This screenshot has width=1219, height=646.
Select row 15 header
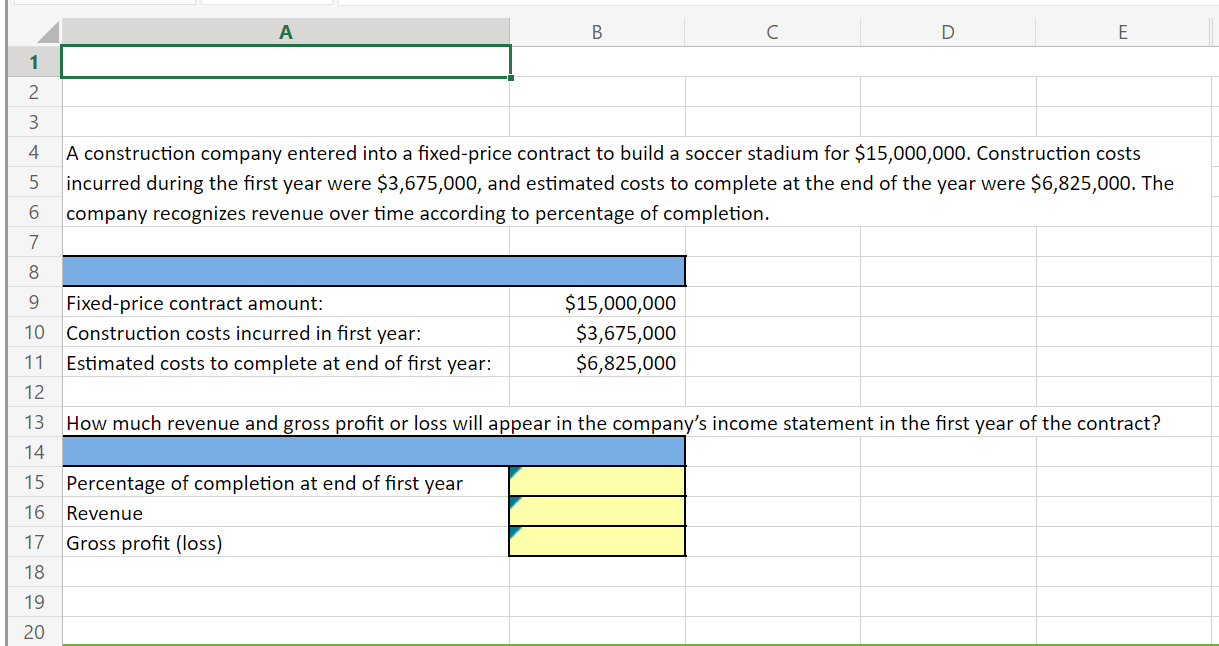(33, 483)
